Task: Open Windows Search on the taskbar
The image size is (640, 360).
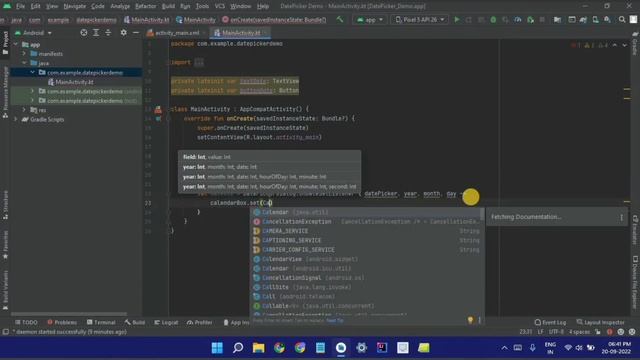Action: [x=238, y=348]
